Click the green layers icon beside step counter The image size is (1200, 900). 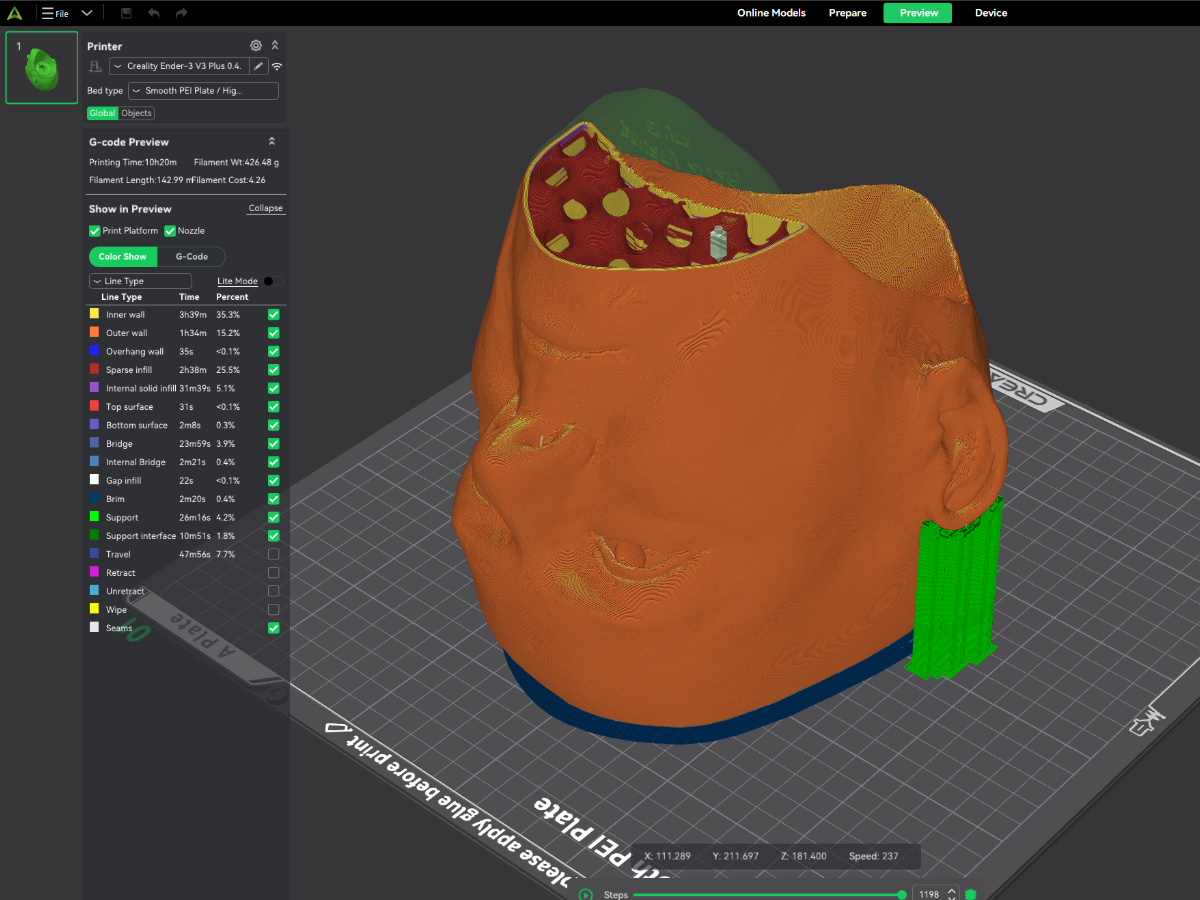[x=969, y=894]
